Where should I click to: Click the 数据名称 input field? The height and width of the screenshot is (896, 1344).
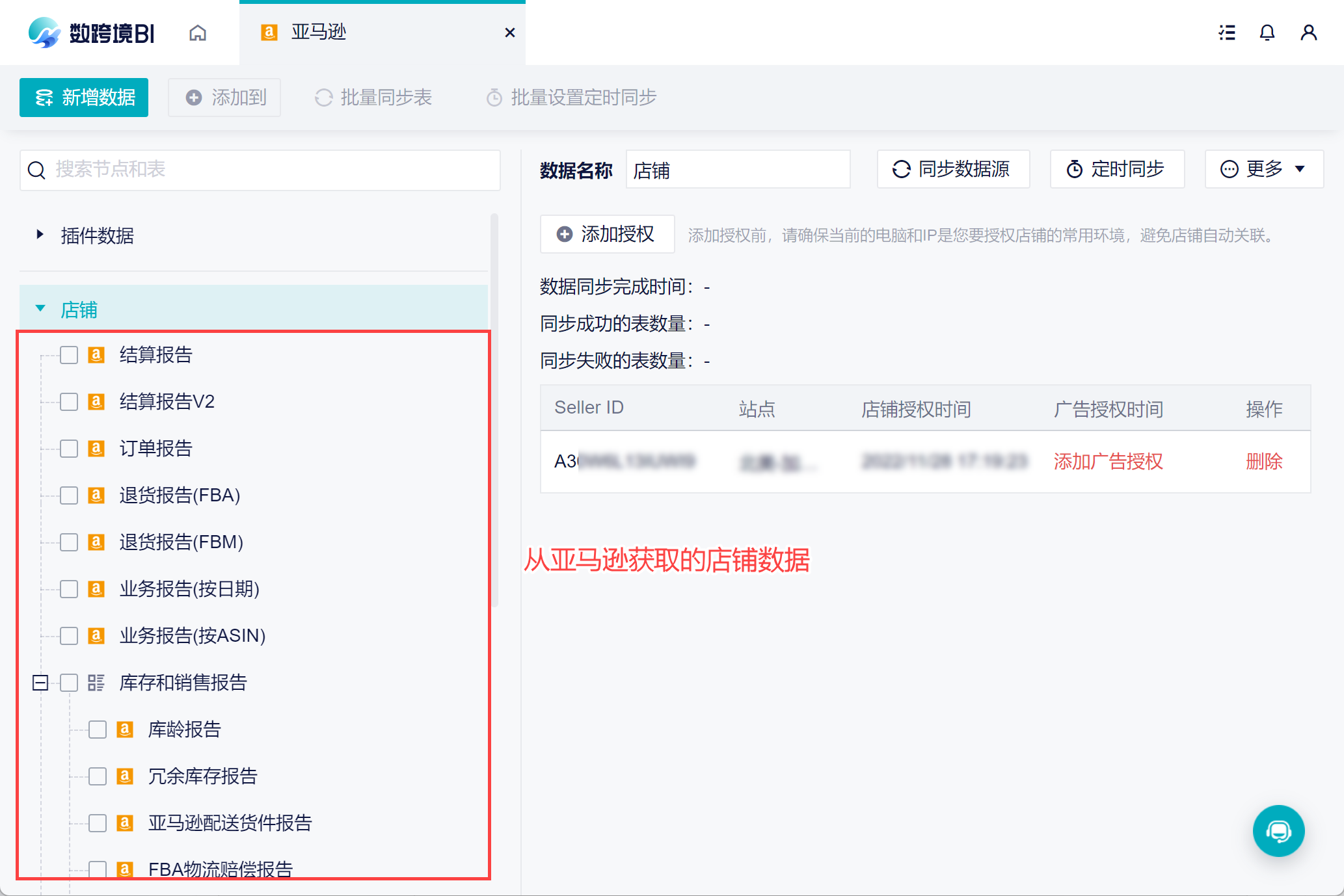(737, 170)
